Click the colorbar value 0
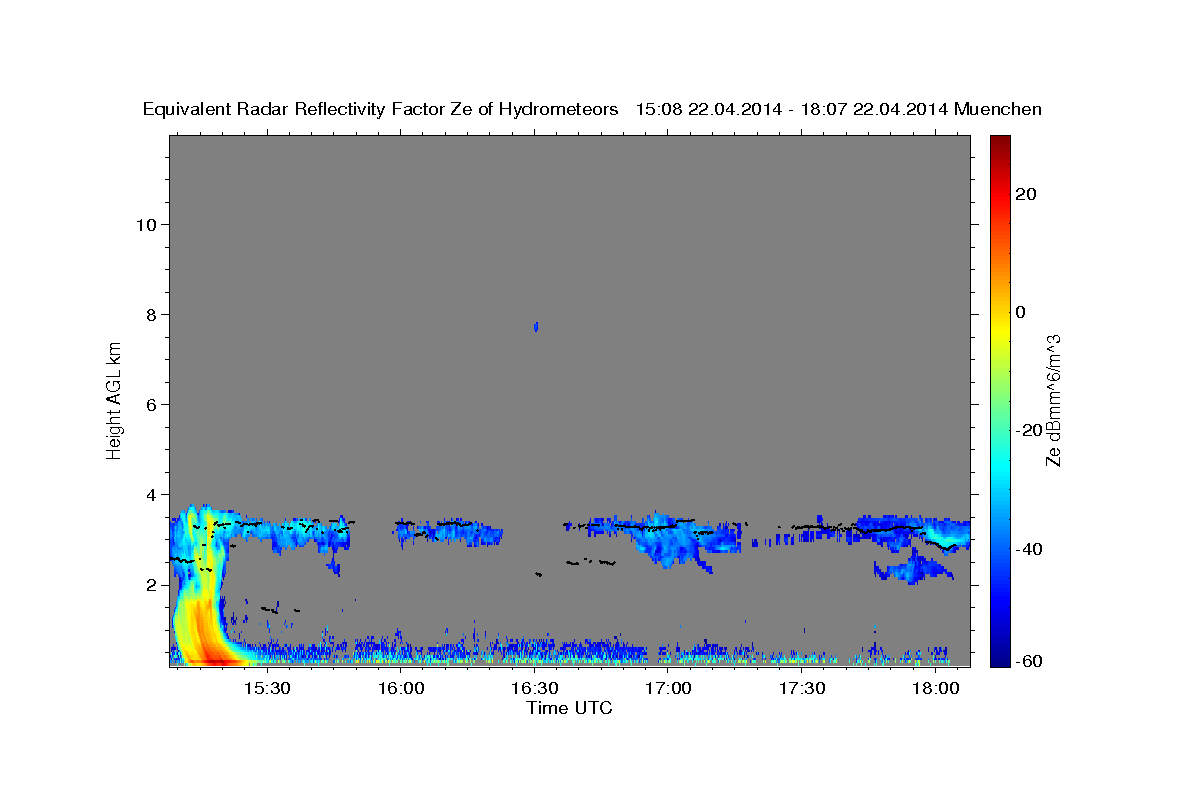This screenshot has width=1200, height=800. tap(1020, 312)
